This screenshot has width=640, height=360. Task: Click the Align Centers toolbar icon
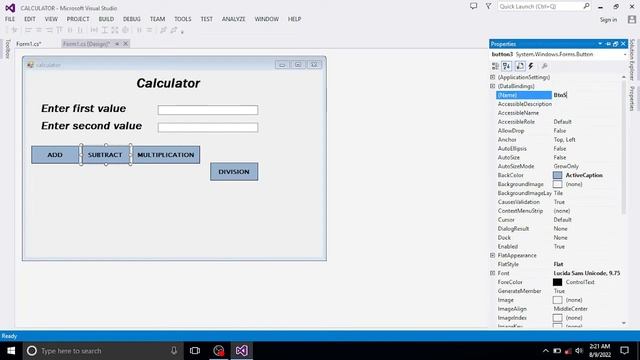point(39,30)
